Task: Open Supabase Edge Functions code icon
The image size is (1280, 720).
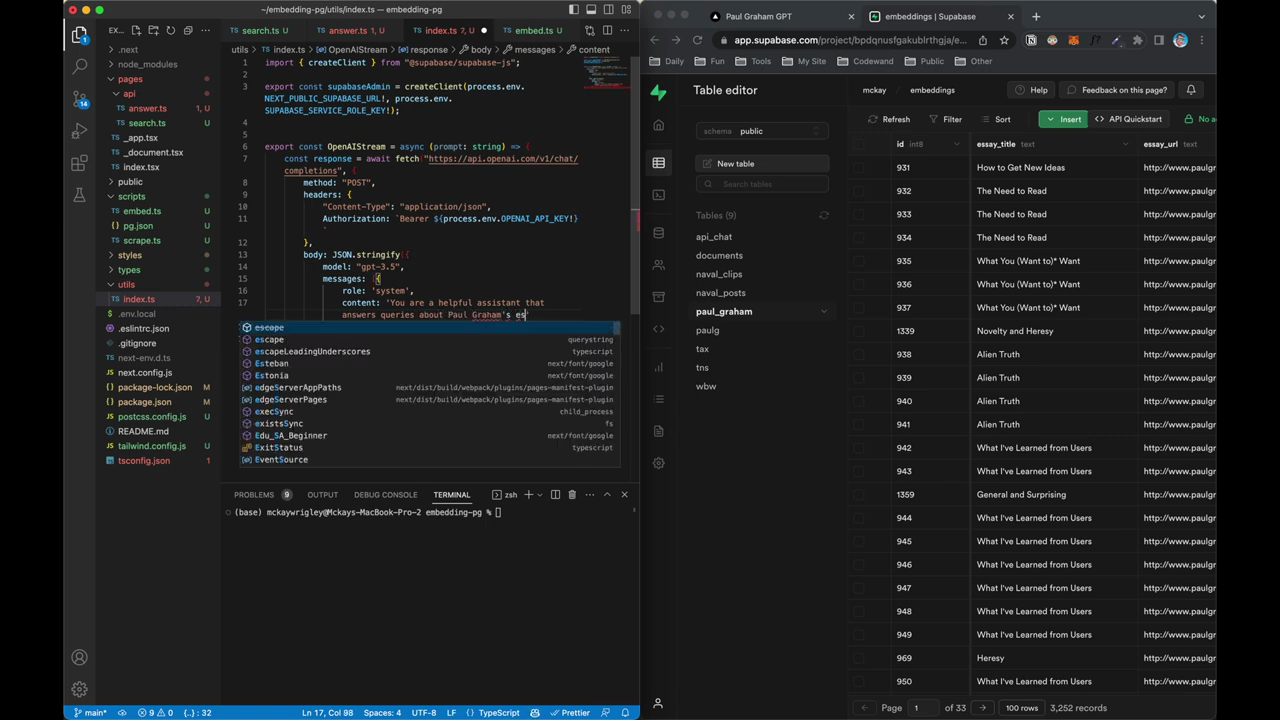Action: tap(658, 329)
